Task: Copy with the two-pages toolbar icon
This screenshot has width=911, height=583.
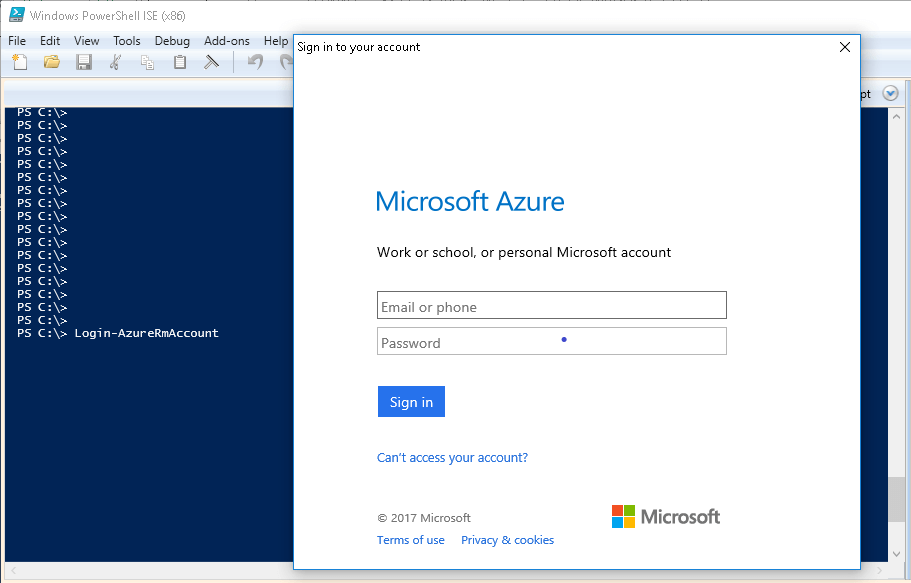Action: (x=148, y=62)
